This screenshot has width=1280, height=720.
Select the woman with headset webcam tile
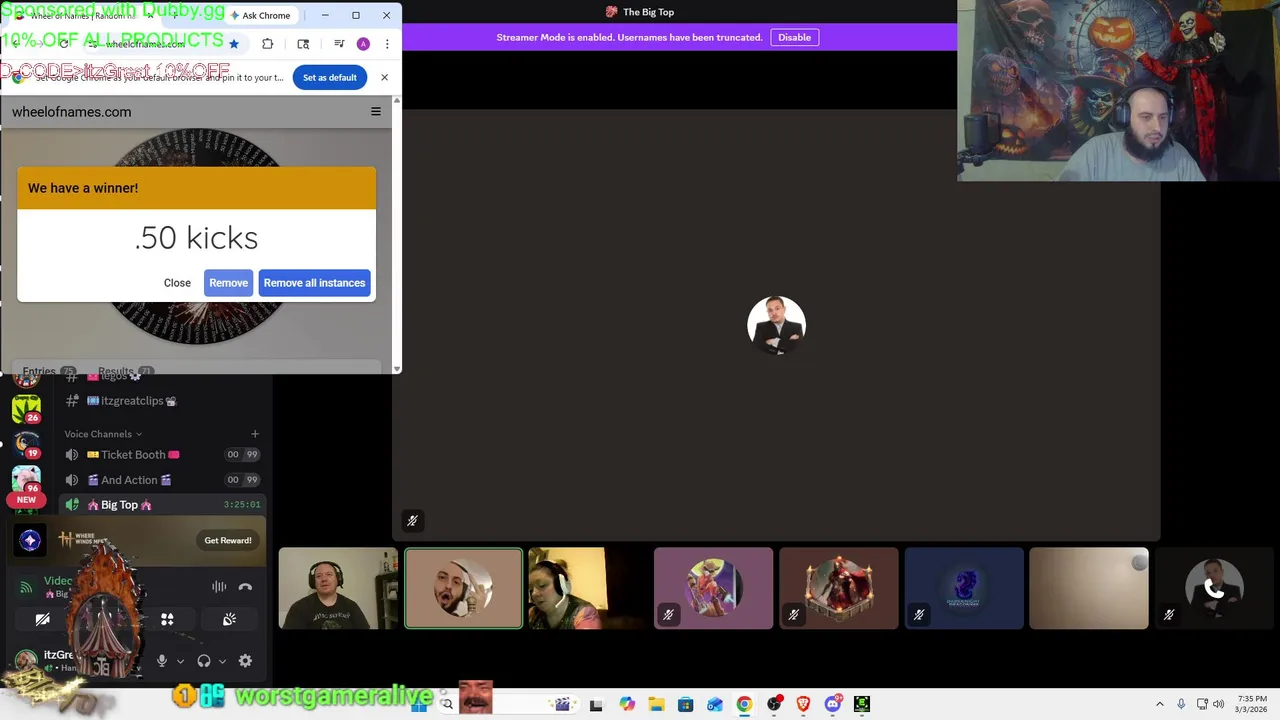pos(588,588)
